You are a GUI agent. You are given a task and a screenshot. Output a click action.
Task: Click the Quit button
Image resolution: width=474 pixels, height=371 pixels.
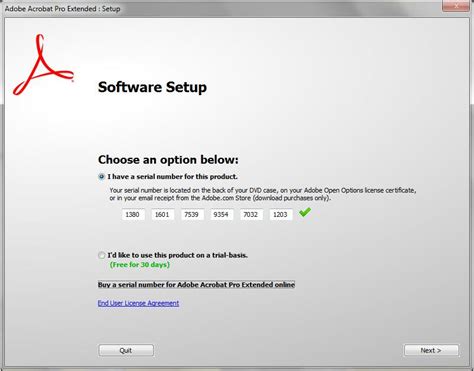pyautogui.click(x=126, y=350)
